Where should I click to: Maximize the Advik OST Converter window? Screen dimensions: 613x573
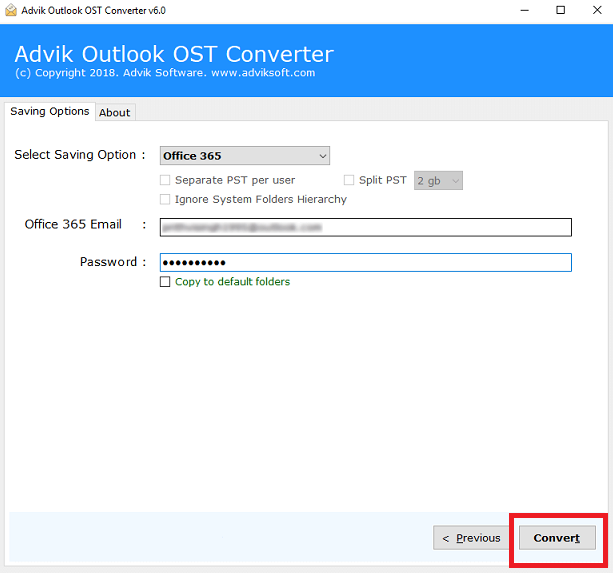click(x=561, y=11)
